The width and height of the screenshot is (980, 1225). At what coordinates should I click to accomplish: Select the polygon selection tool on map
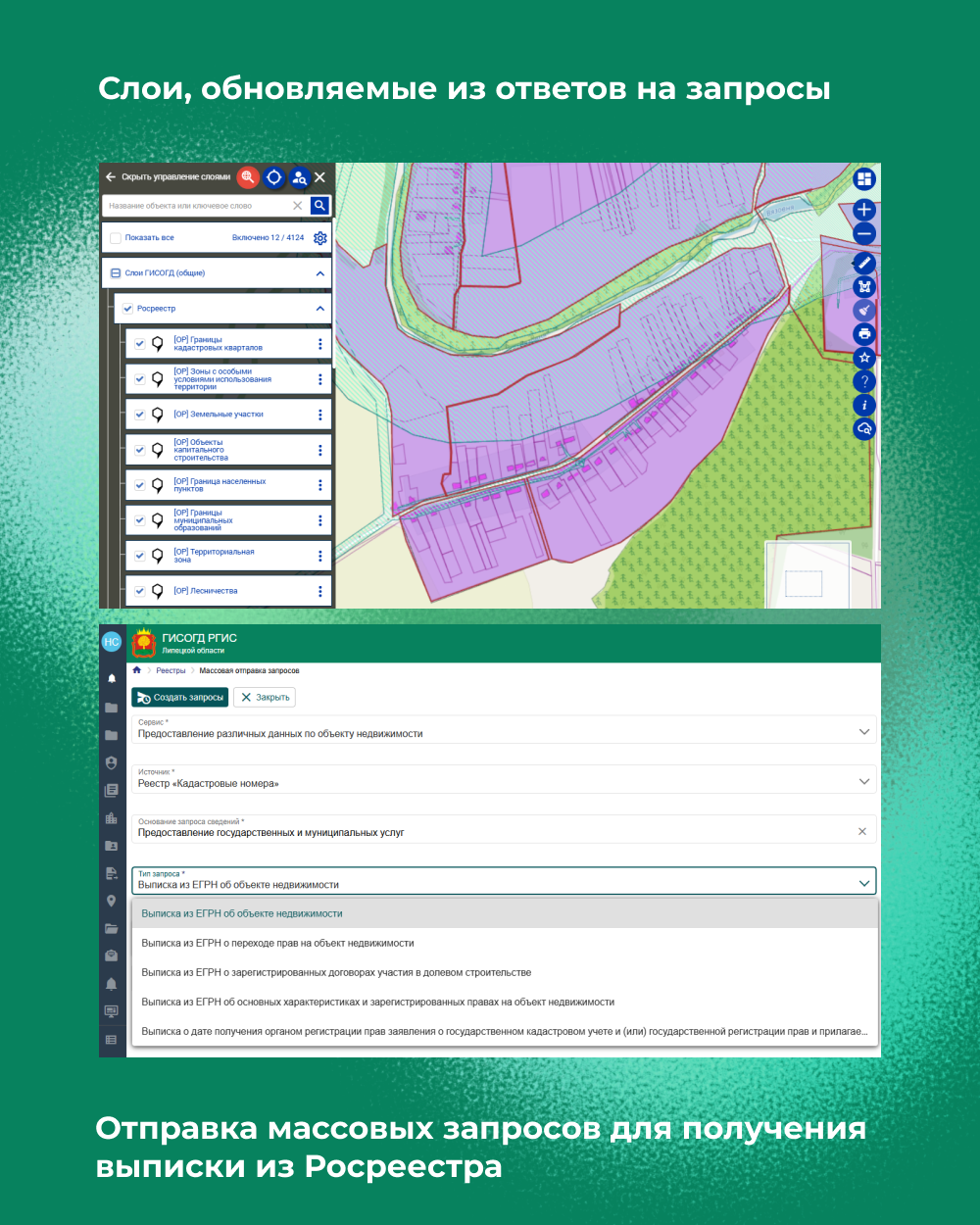point(863,286)
